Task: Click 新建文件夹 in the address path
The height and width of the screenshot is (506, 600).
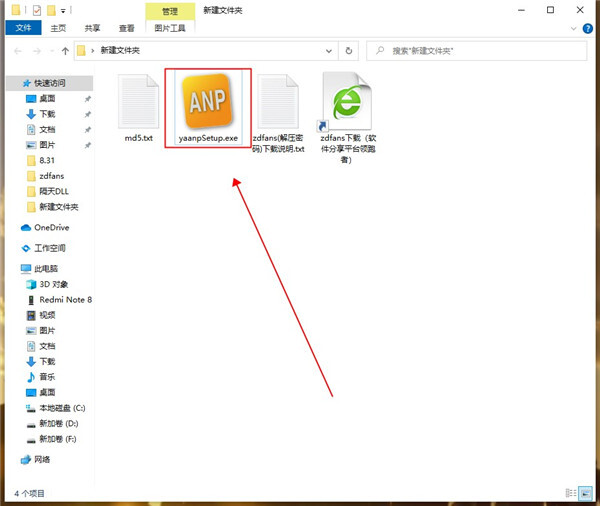Action: tap(120, 51)
